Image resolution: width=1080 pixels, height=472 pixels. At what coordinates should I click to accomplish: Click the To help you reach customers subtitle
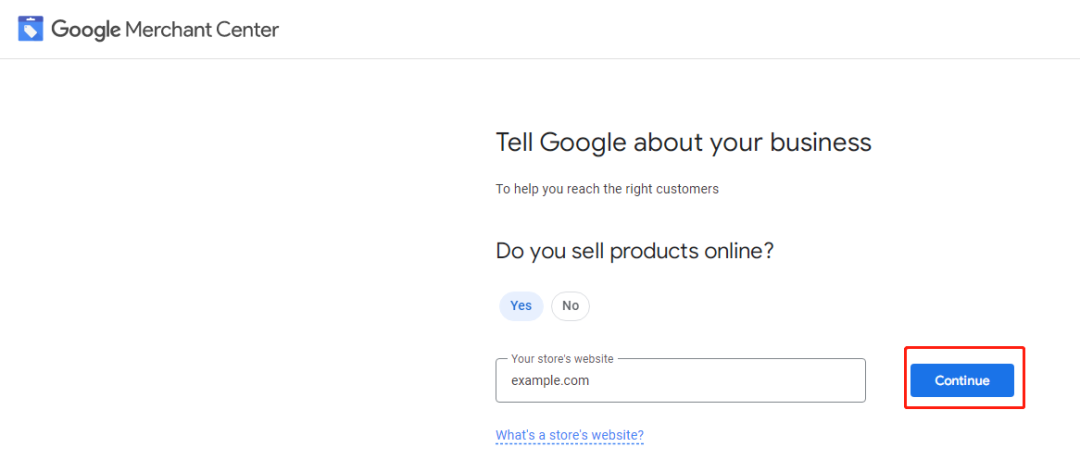(x=608, y=189)
